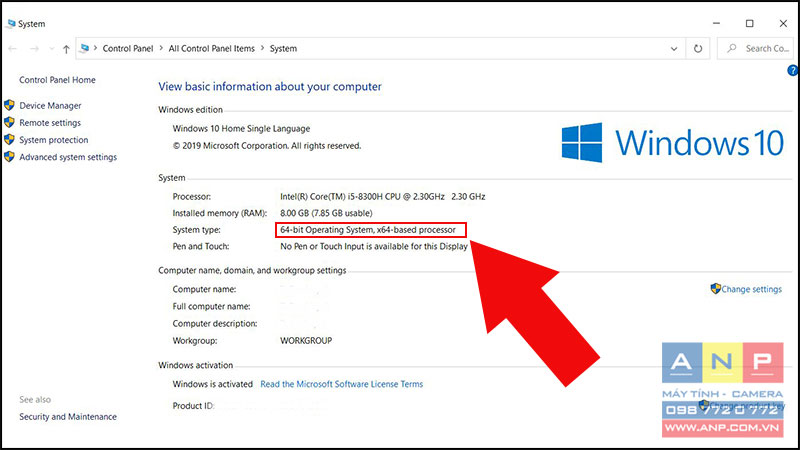Image resolution: width=800 pixels, height=450 pixels.
Task: Click the Forward navigation arrow
Action: (34, 48)
